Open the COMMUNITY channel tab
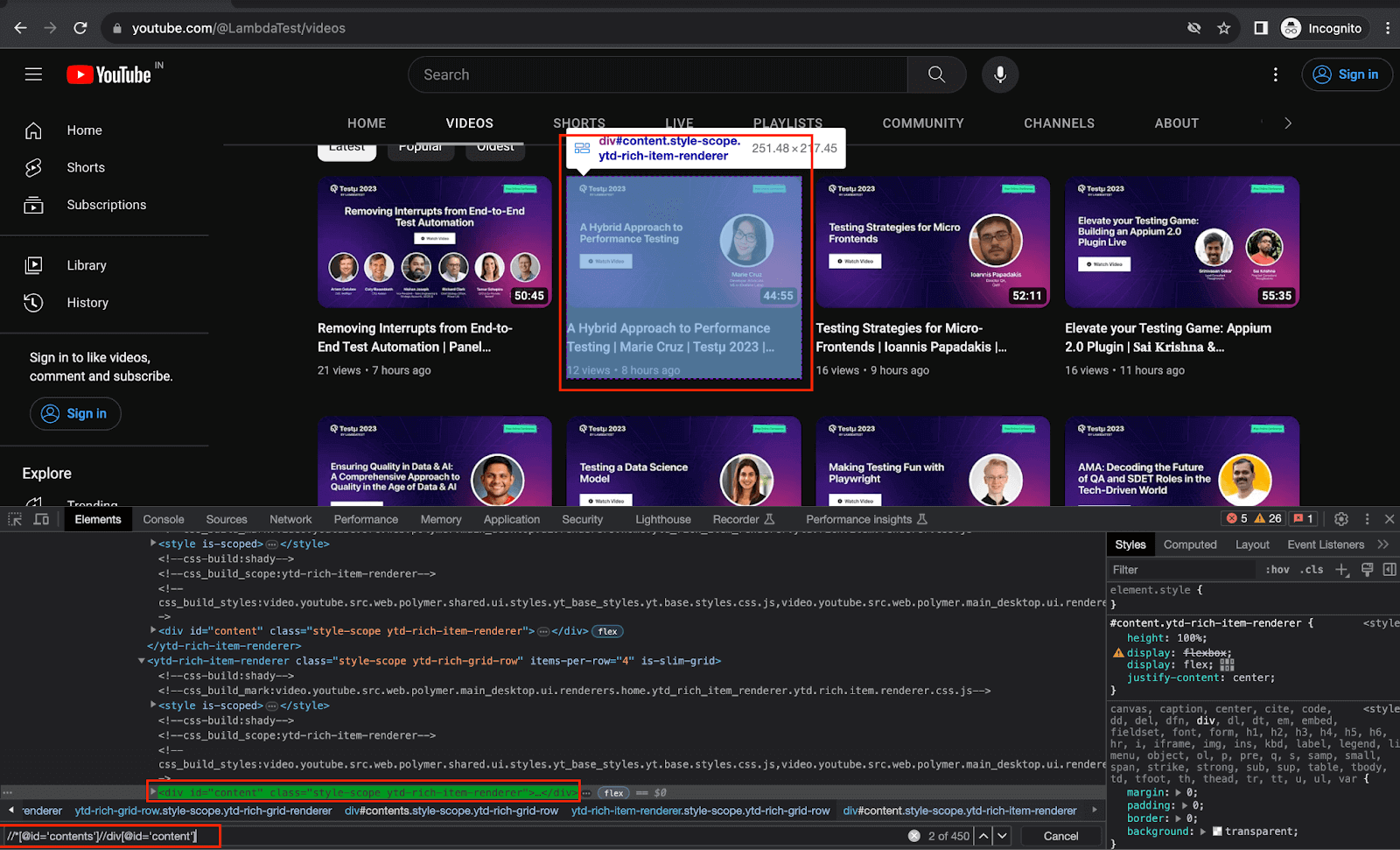Screen dimensions: 1400x850 click(x=922, y=123)
